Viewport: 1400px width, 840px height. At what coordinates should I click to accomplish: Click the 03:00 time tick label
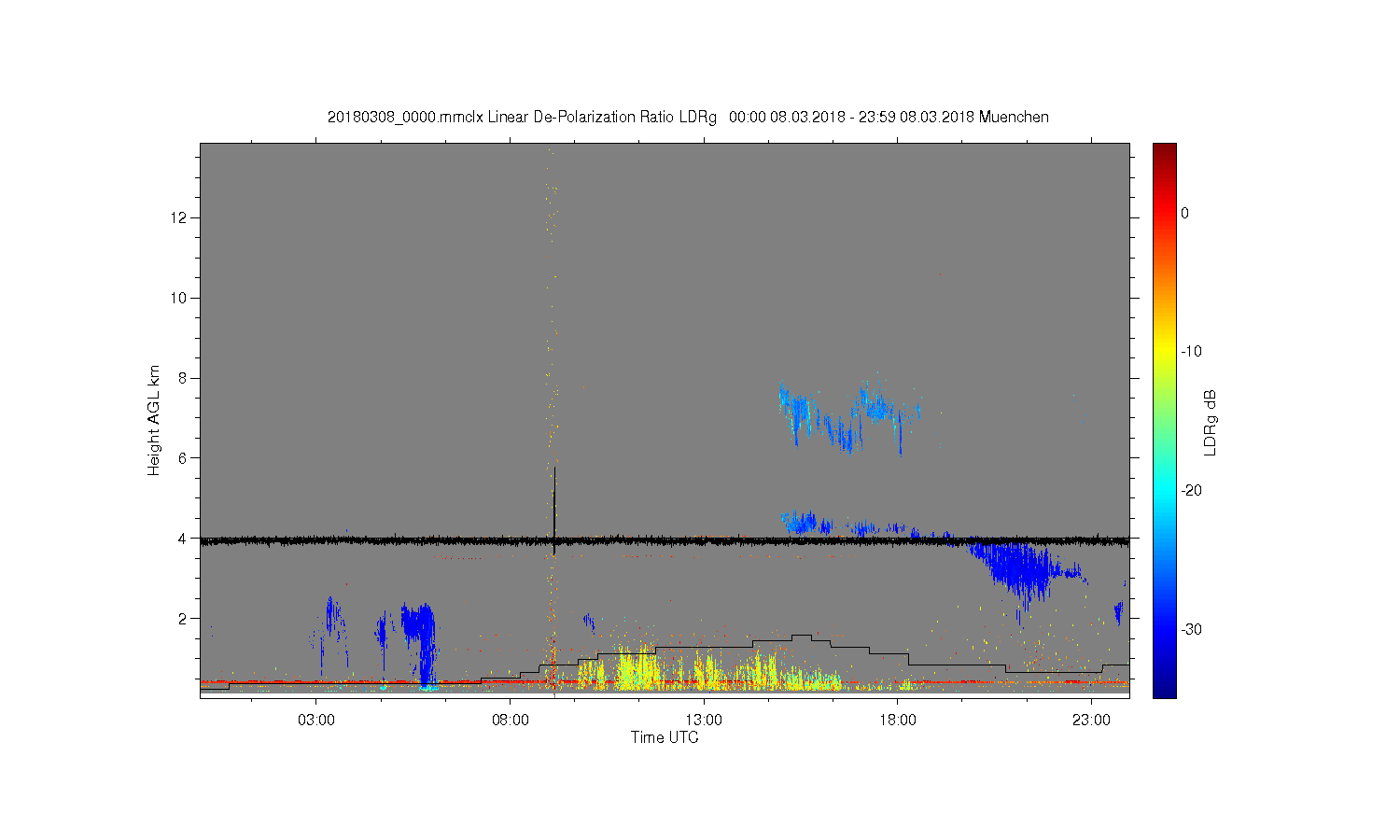click(316, 721)
